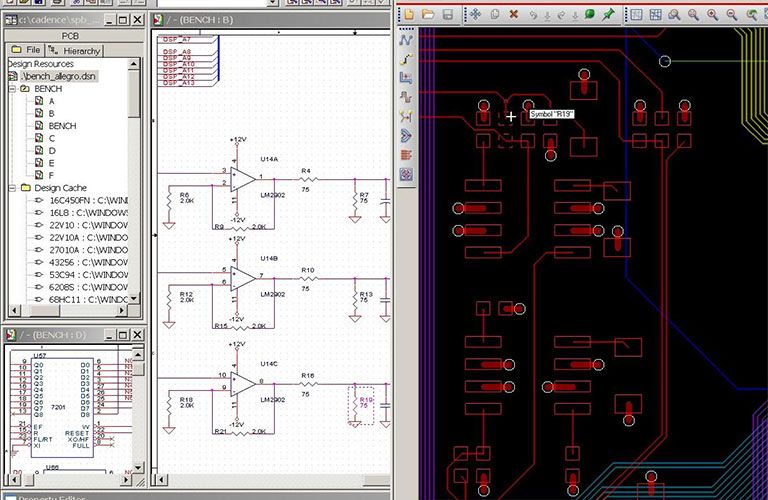
Task: Click the Open folder icon in PCB toolbar
Action: click(x=428, y=14)
